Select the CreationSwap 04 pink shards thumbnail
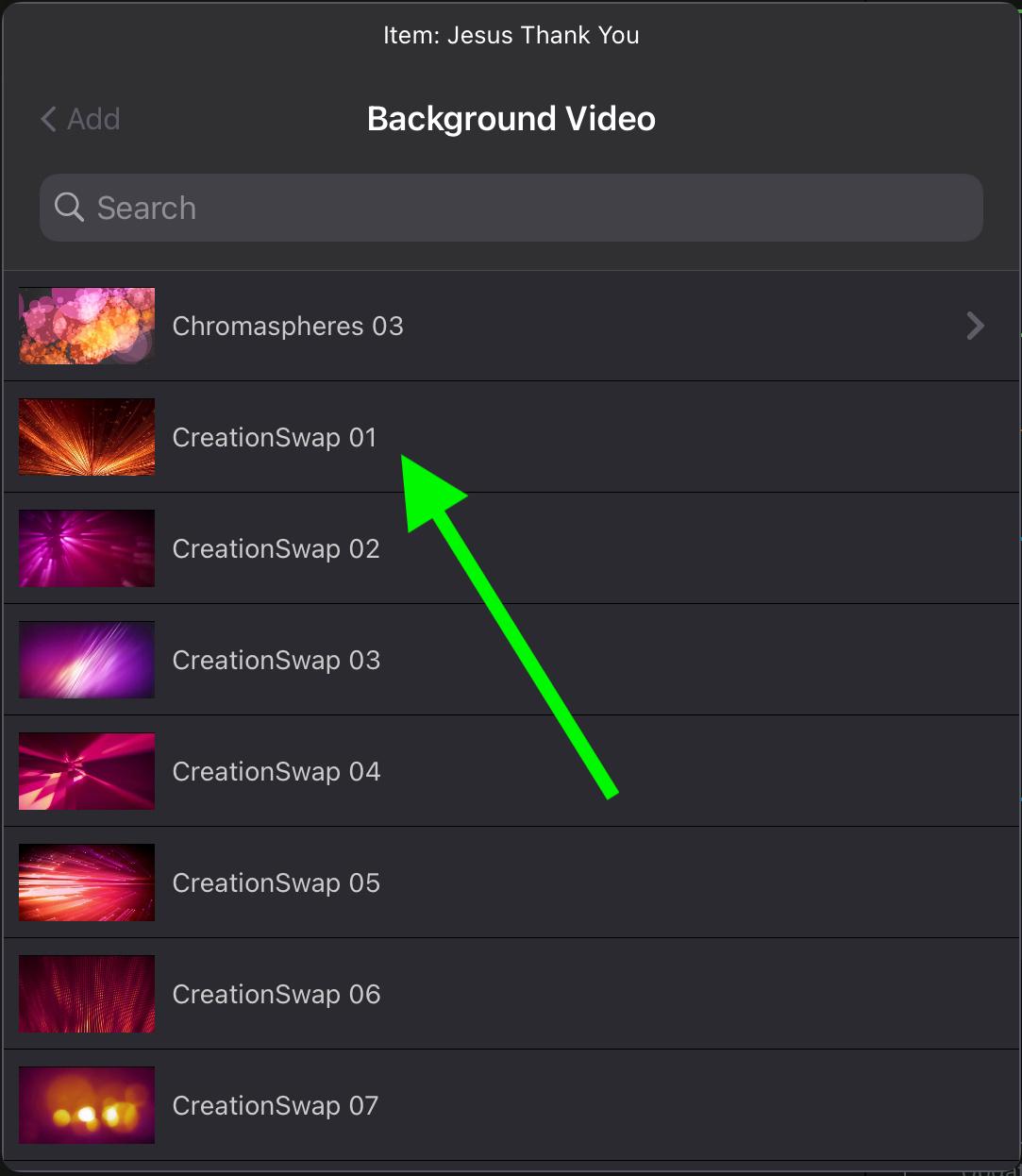1022x1176 pixels. tap(87, 771)
